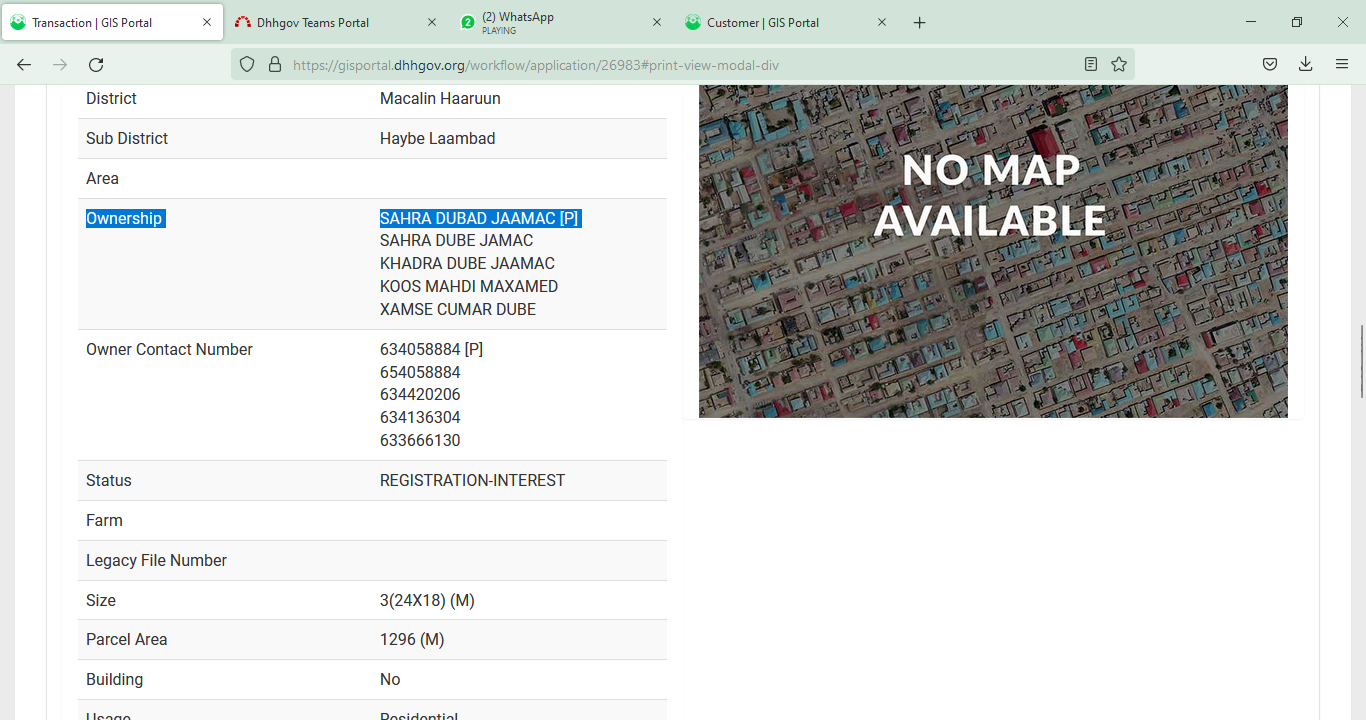Reload the current page

(x=96, y=64)
